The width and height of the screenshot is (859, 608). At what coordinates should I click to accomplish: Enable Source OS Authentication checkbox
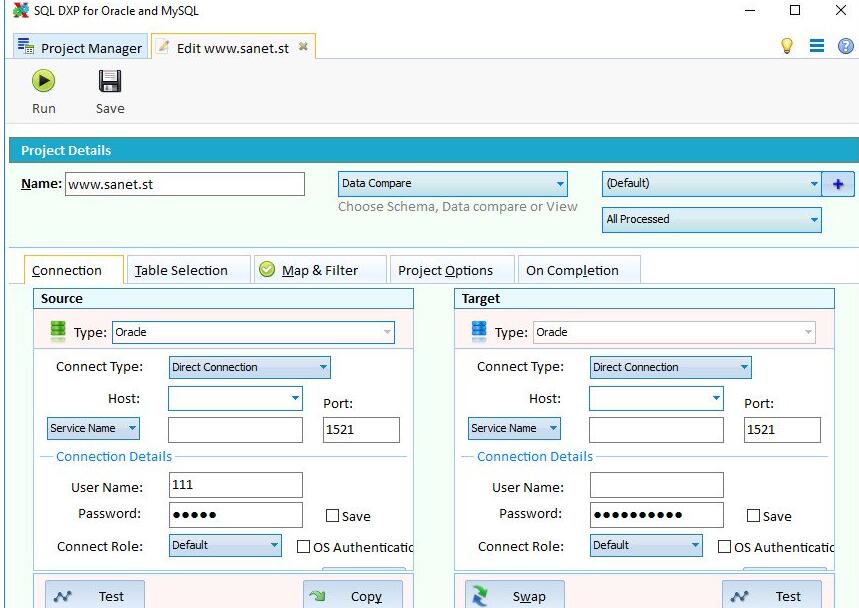pos(303,547)
